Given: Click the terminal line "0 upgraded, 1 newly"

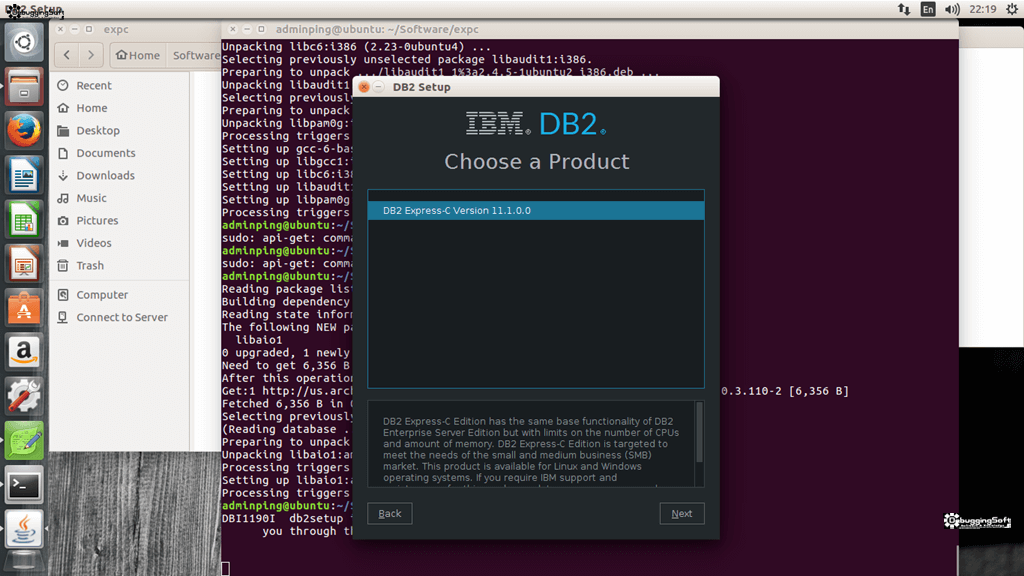Looking at the screenshot, I should pyautogui.click(x=285, y=353).
